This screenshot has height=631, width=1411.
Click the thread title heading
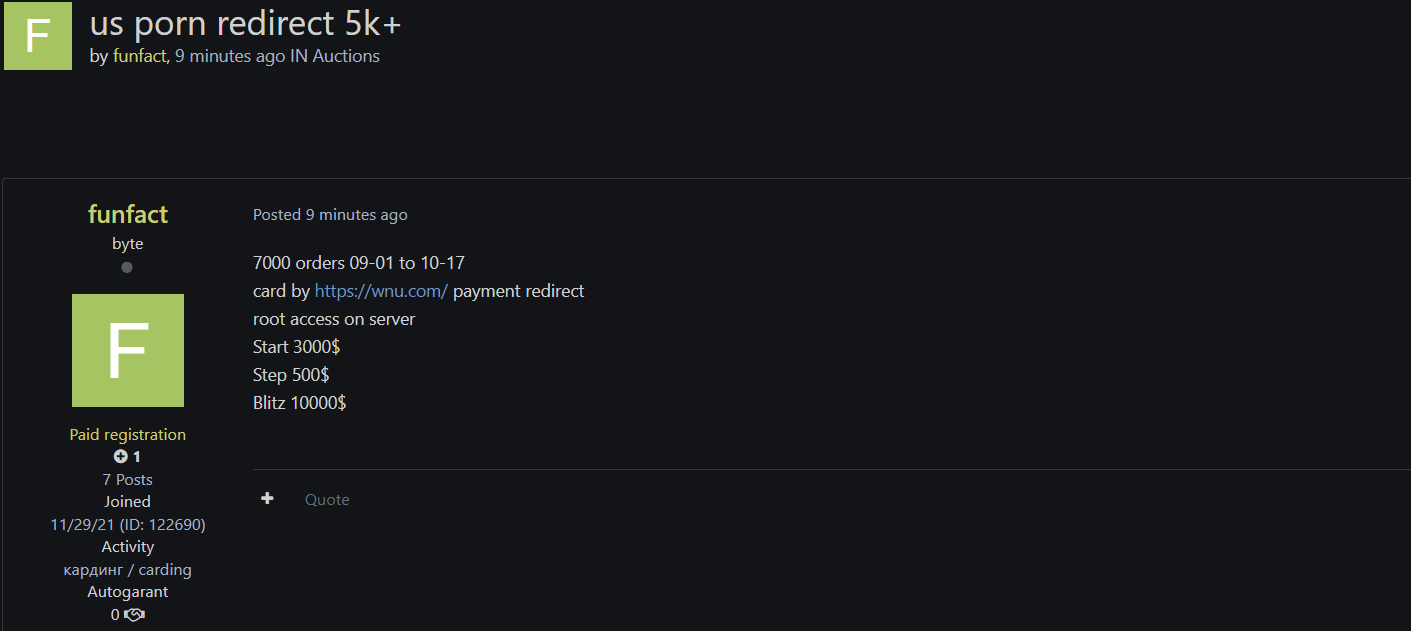246,24
